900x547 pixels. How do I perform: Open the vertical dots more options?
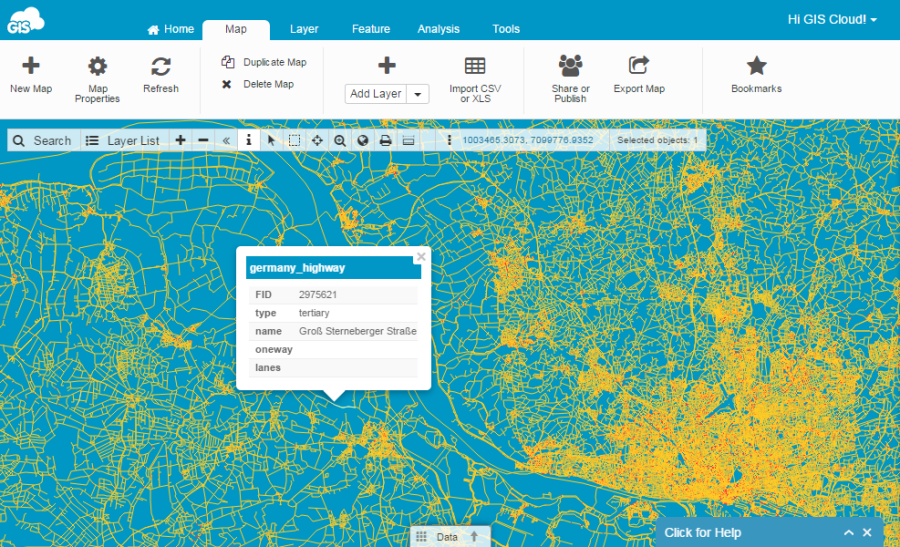(449, 141)
